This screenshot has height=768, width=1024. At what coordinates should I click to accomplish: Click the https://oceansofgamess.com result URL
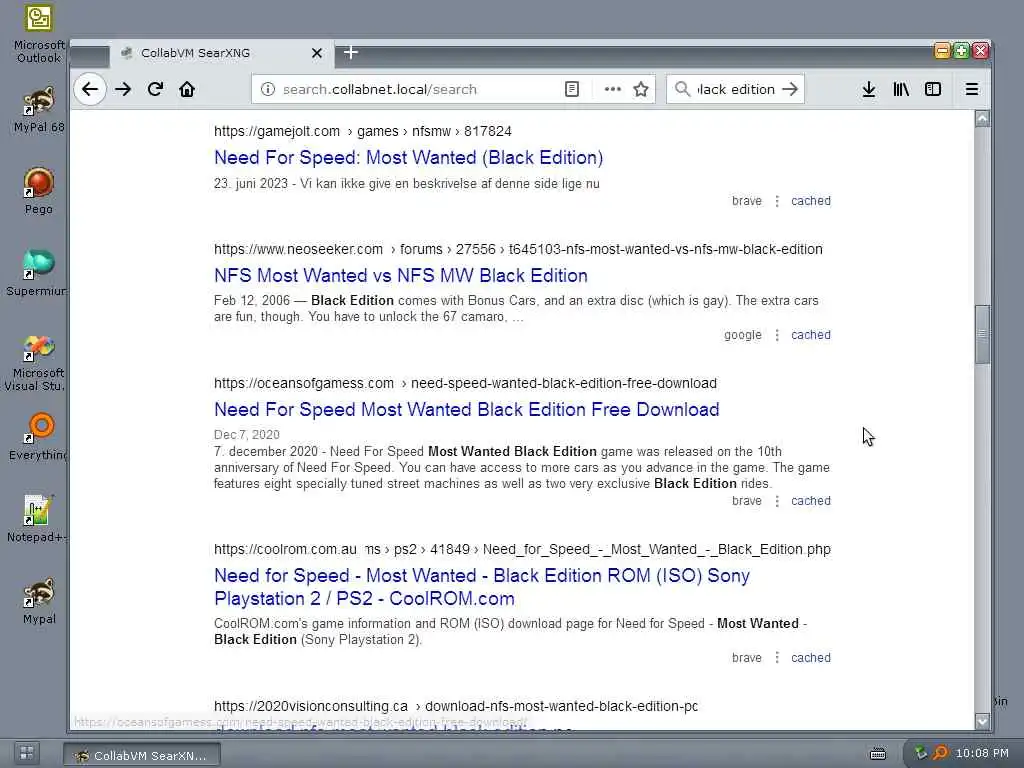pos(465,383)
